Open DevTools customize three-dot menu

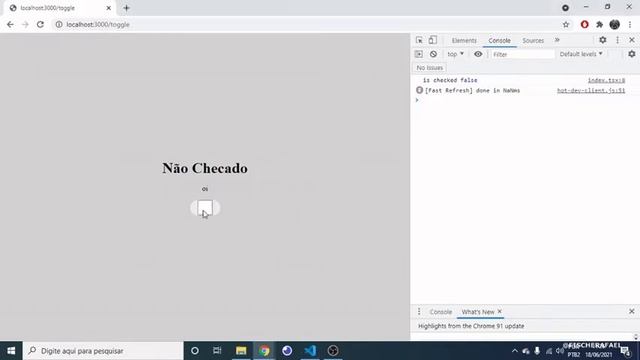tap(618, 40)
